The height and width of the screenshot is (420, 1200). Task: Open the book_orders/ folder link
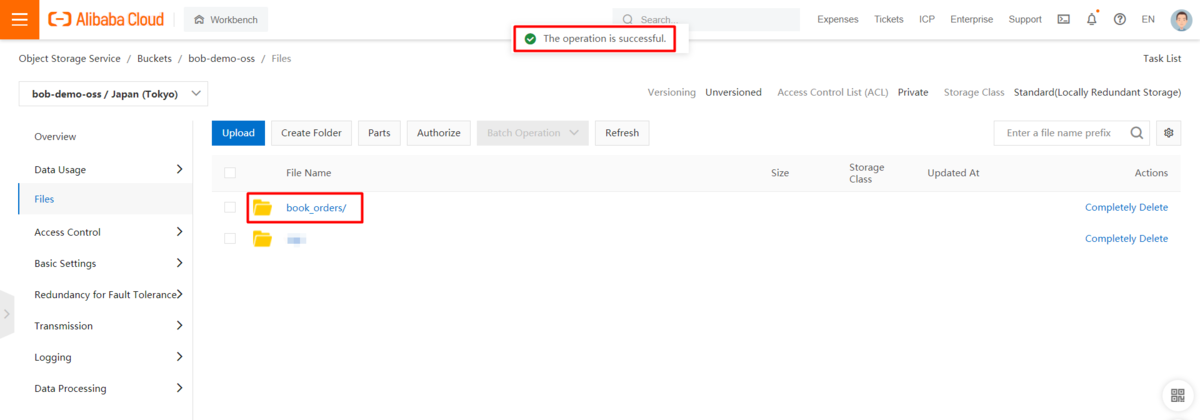click(316, 207)
